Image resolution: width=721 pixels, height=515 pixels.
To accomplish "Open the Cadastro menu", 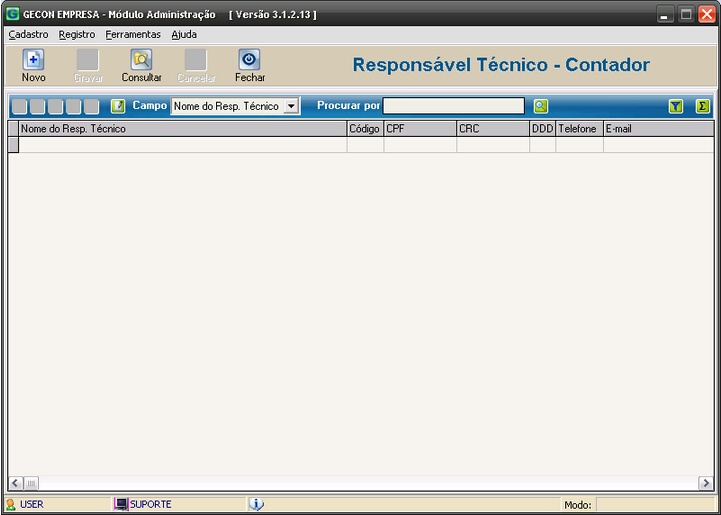I will coord(28,34).
